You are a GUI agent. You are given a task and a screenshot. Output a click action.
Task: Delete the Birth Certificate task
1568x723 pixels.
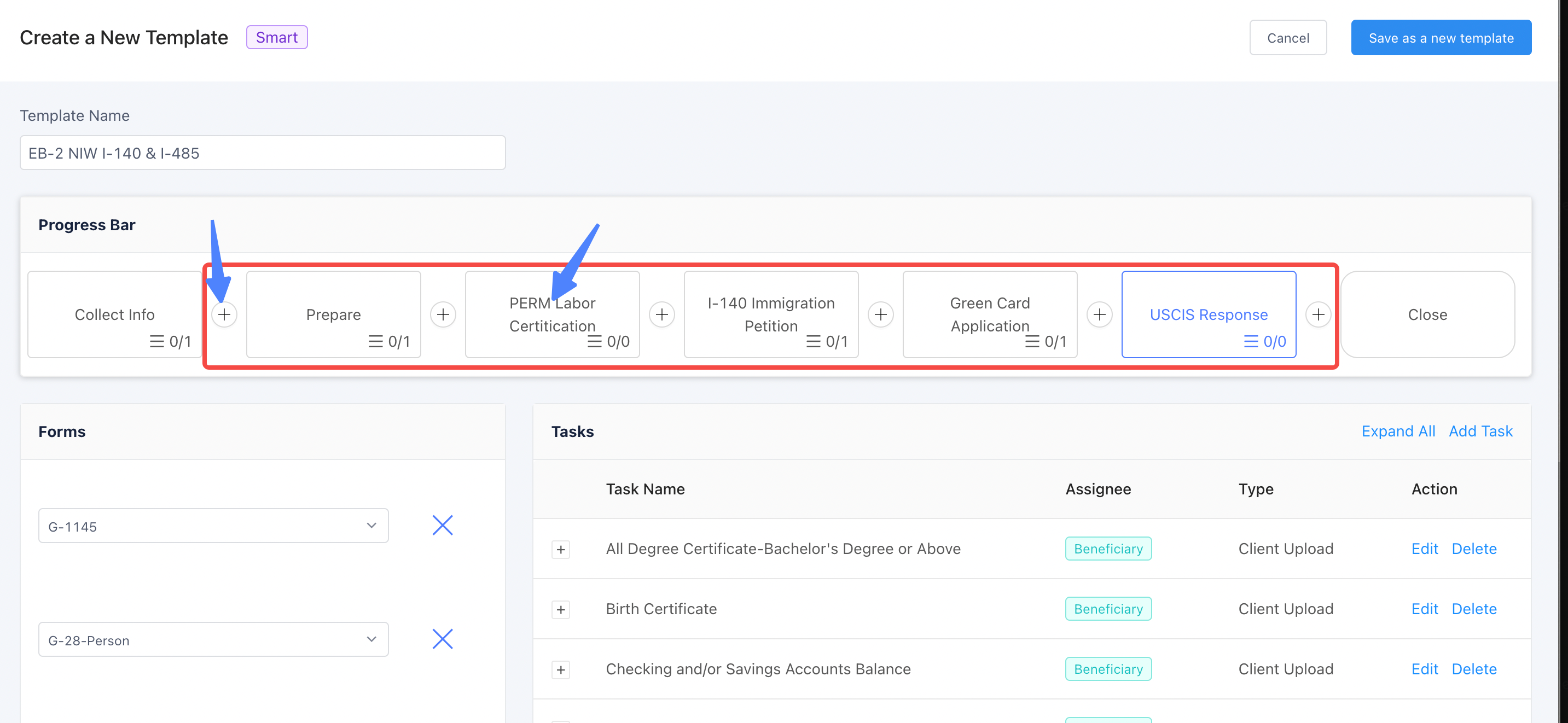click(1474, 609)
